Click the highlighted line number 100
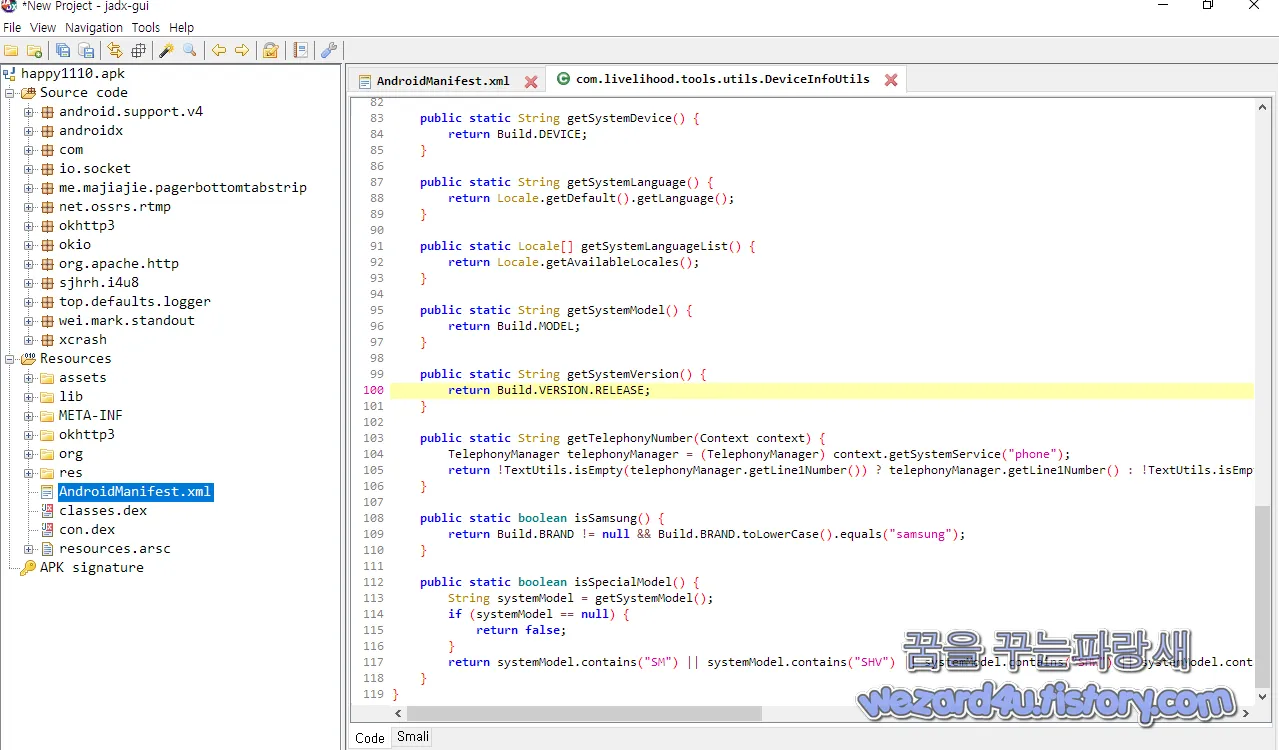This screenshot has height=750, width=1279. point(373,390)
